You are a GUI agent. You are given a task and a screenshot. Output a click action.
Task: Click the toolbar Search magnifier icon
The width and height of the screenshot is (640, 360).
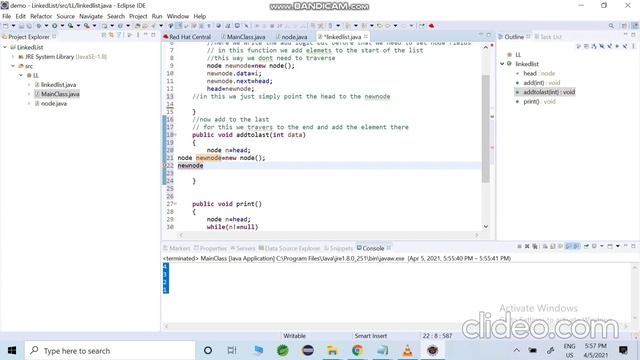(x=611, y=26)
